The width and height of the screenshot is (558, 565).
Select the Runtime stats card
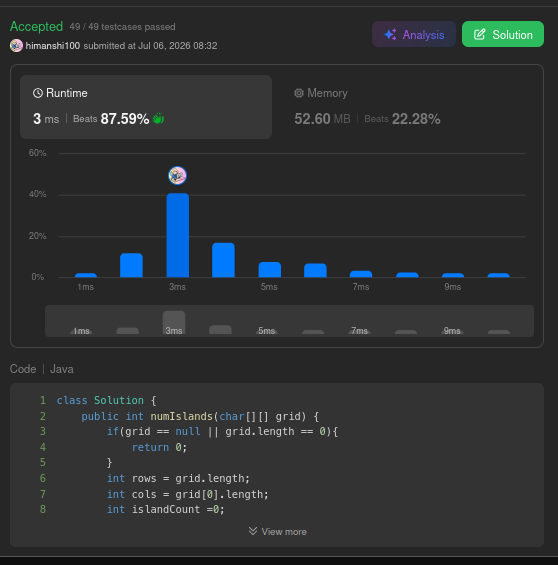(x=146, y=107)
